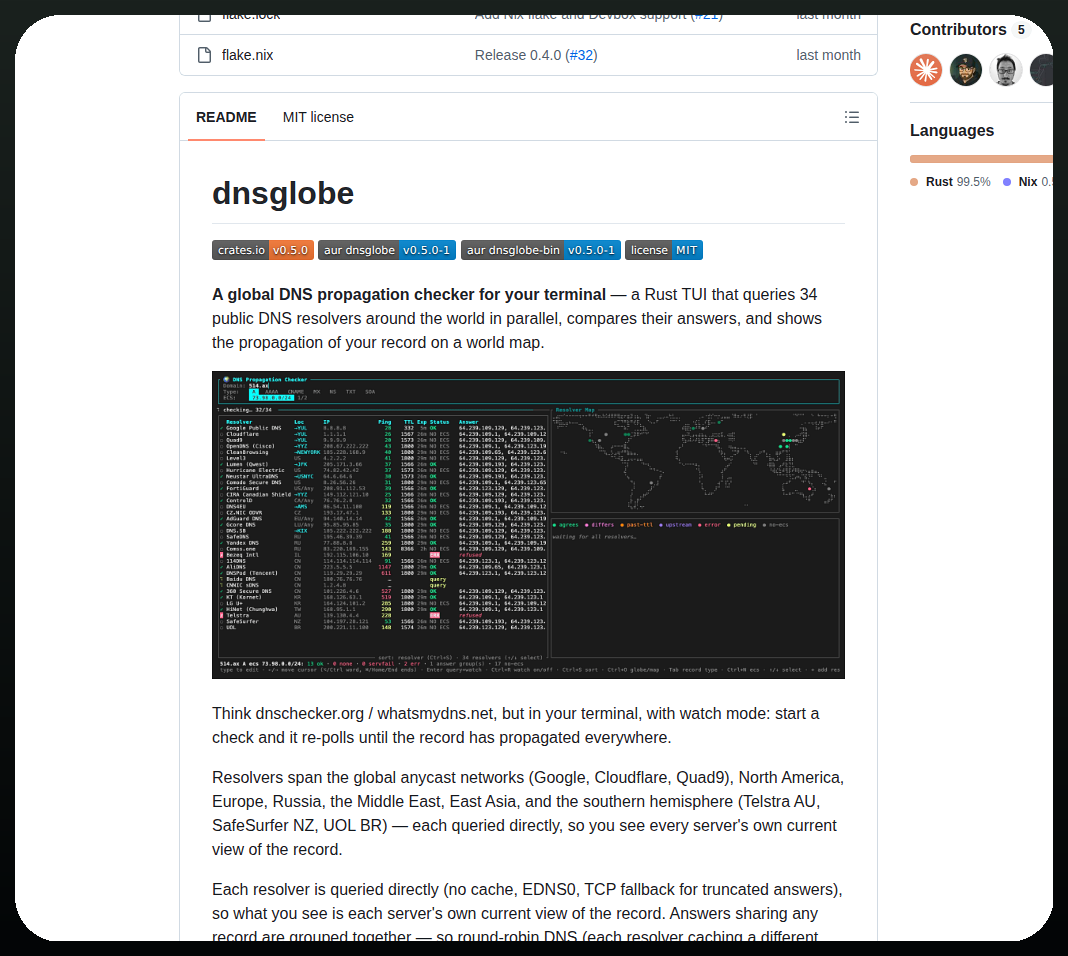1068x956 pixels.
Task: Click the contributors count badge 5
Action: click(1021, 30)
